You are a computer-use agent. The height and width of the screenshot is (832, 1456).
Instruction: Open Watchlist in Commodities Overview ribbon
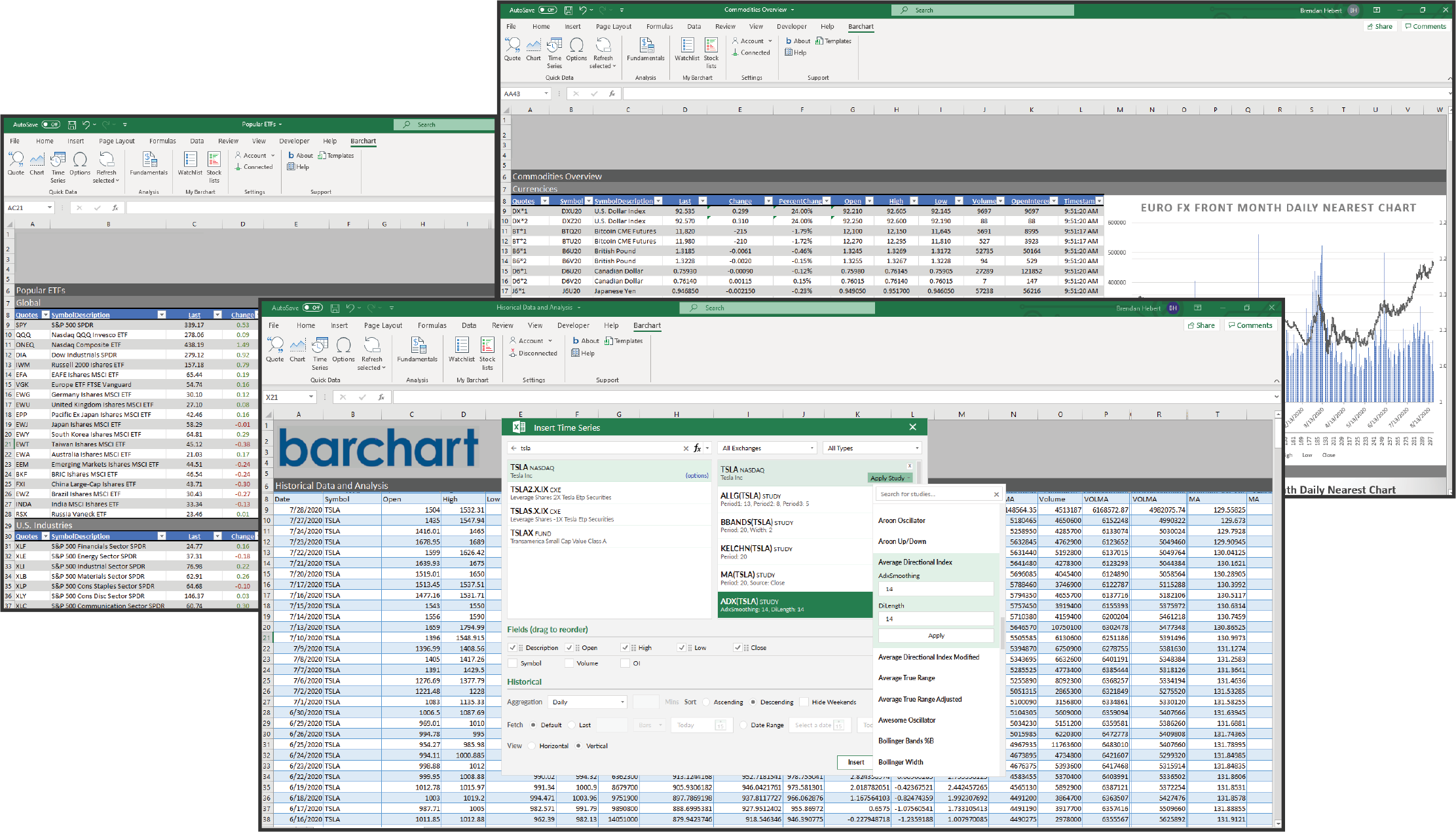(687, 49)
